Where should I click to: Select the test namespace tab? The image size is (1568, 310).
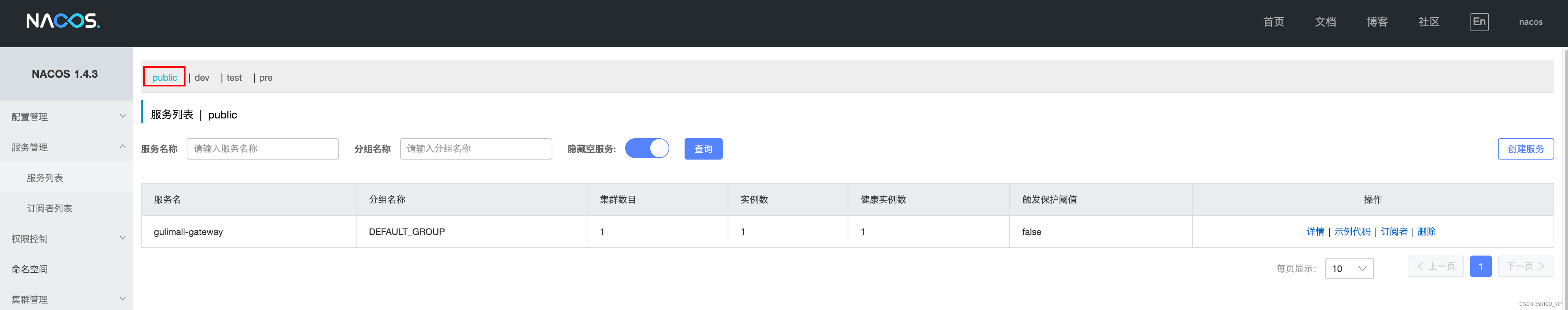[x=234, y=77]
